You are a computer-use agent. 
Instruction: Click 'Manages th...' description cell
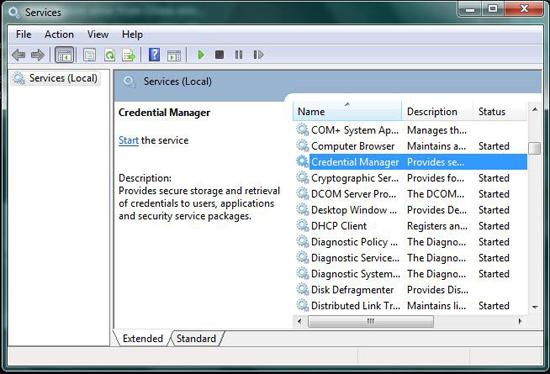pyautogui.click(x=437, y=130)
